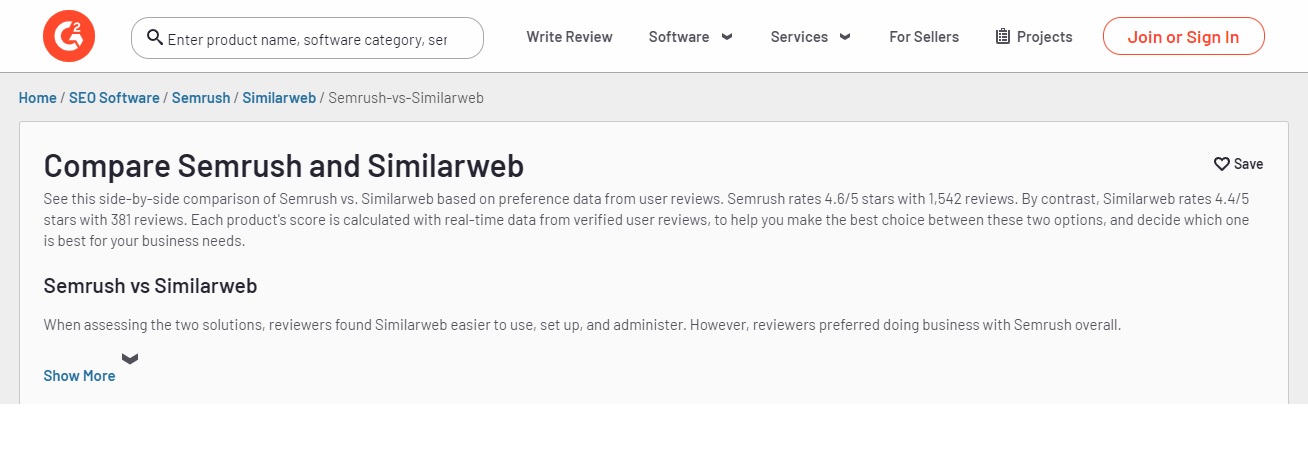This screenshot has height=460, width=1308.
Task: Click the G2 logo icon
Action: tap(69, 37)
